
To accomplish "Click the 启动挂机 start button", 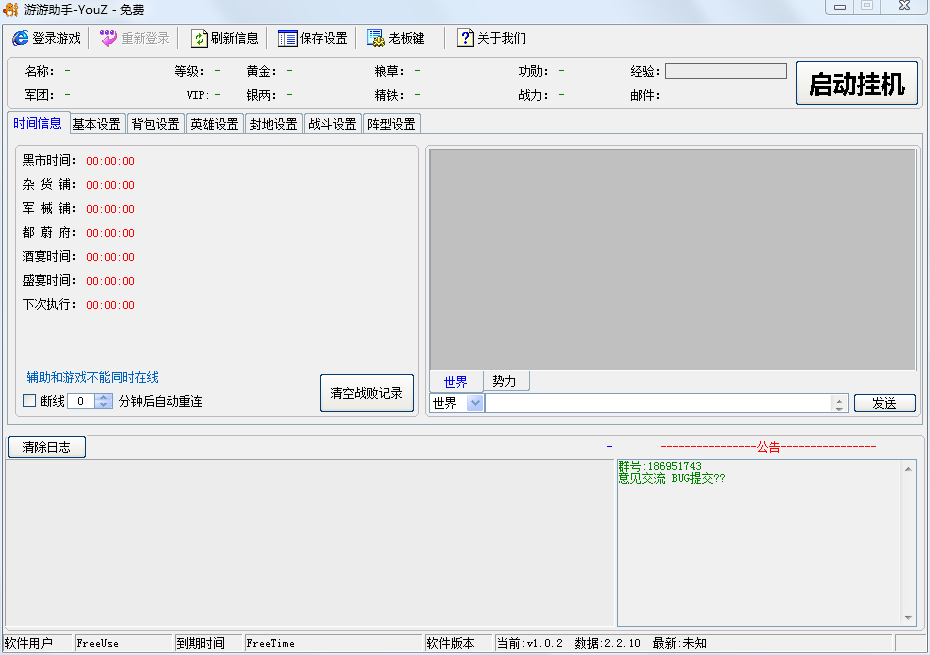I will pyautogui.click(x=857, y=84).
